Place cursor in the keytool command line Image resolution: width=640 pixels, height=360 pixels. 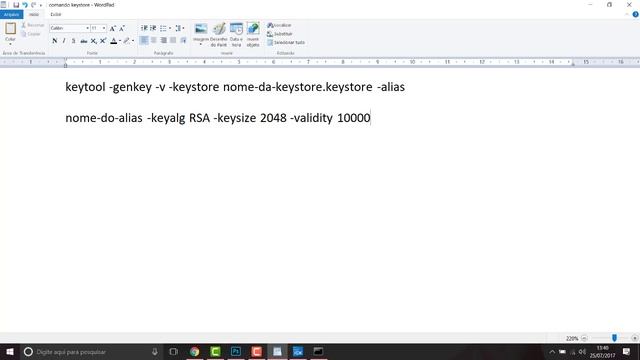(x=235, y=87)
